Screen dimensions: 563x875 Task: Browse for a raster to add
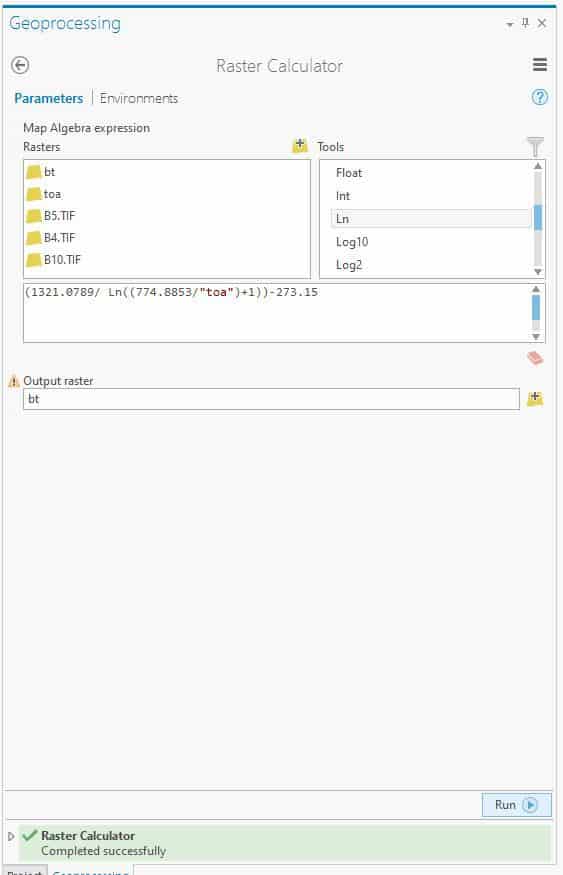coord(300,146)
